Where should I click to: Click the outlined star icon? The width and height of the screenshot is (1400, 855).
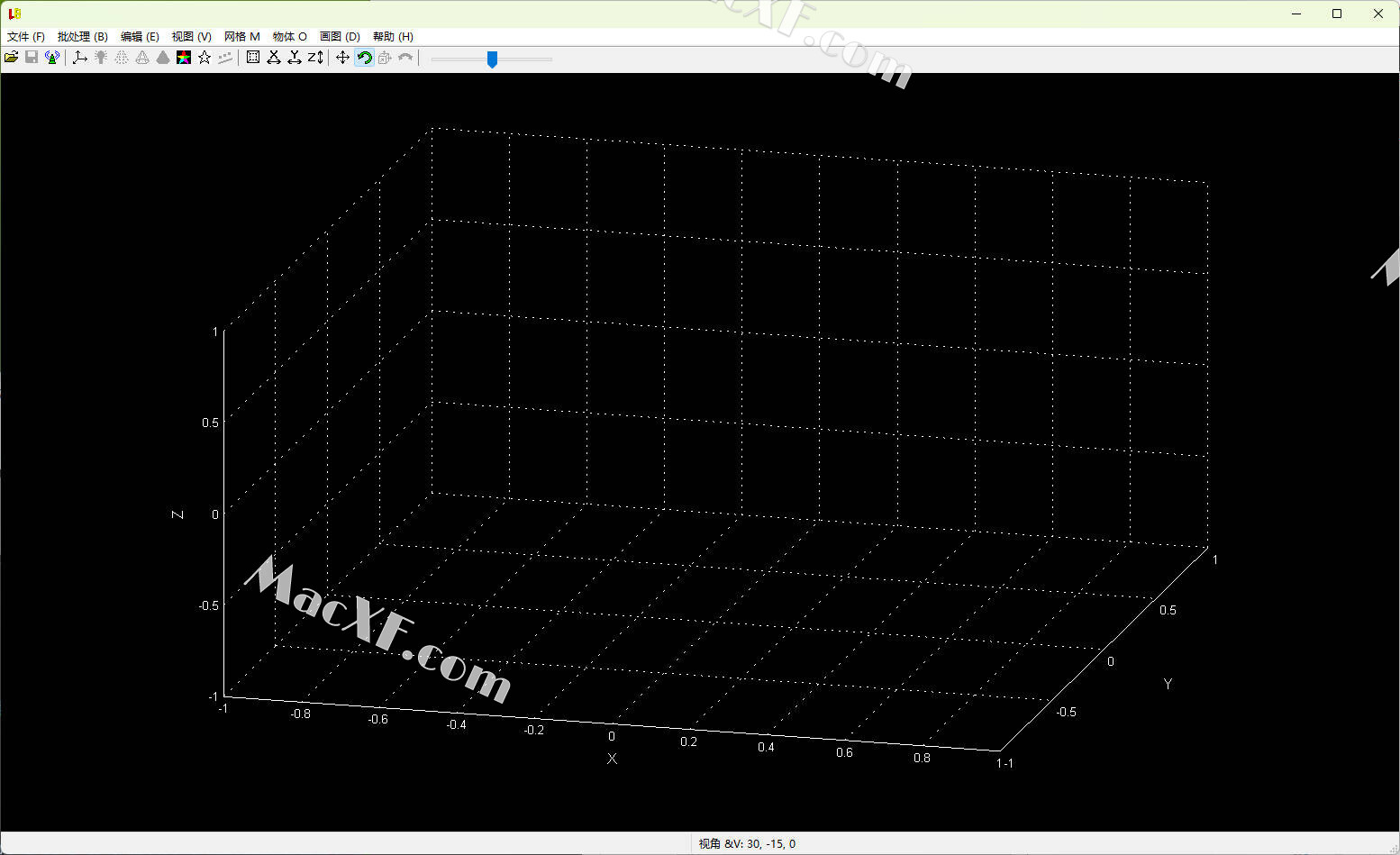coord(205,58)
